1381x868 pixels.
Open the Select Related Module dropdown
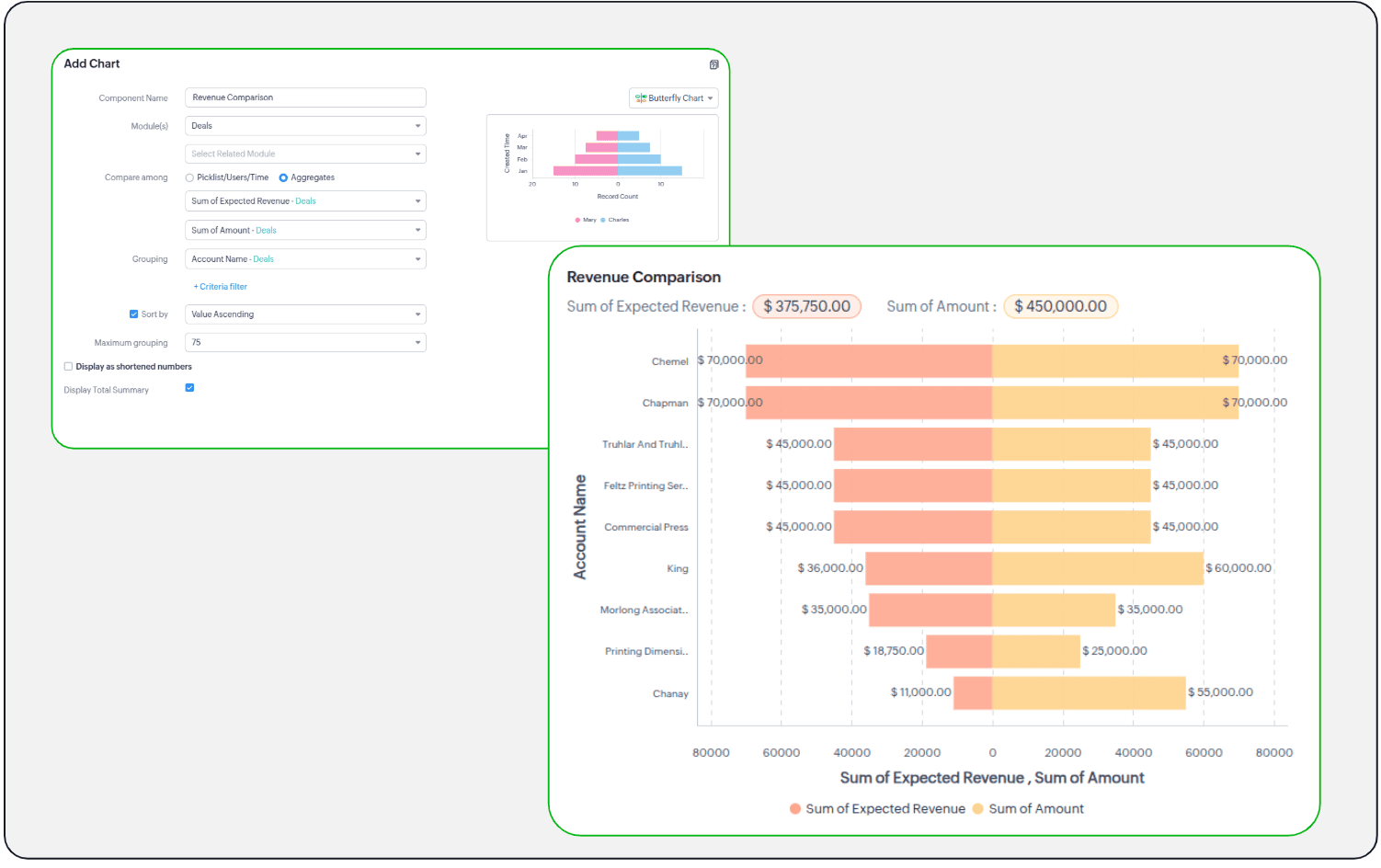[305, 154]
